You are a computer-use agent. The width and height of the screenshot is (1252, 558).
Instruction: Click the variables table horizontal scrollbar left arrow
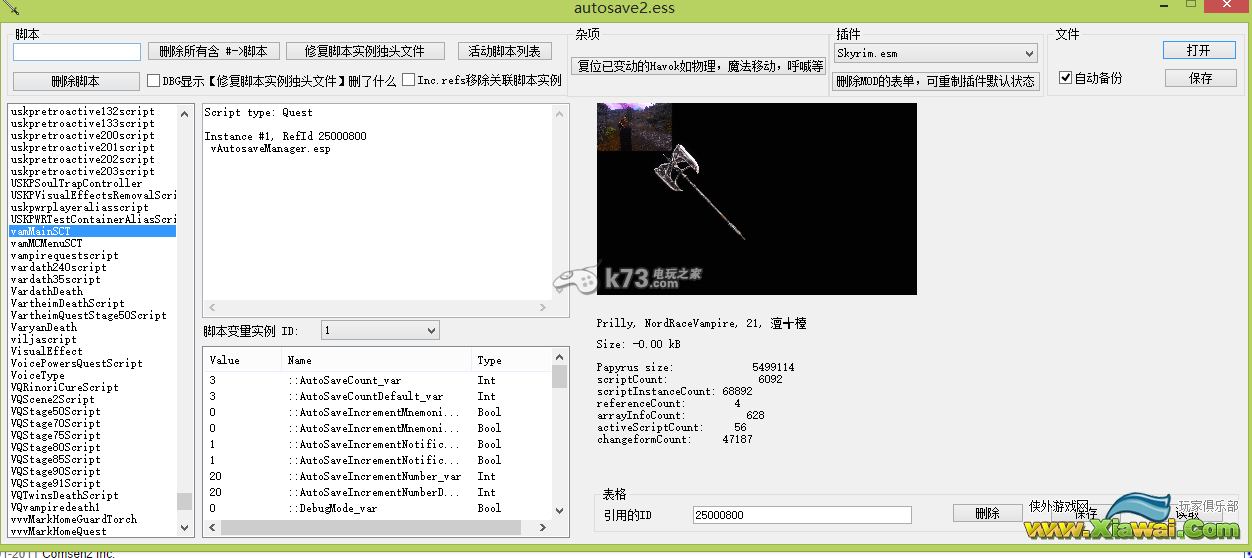point(213,527)
